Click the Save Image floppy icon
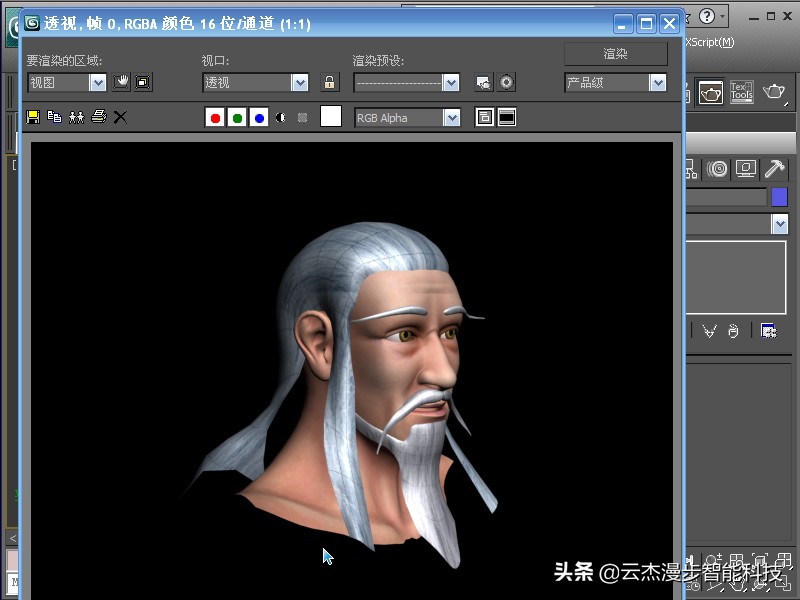Viewport: 800px width, 600px height. point(32,116)
